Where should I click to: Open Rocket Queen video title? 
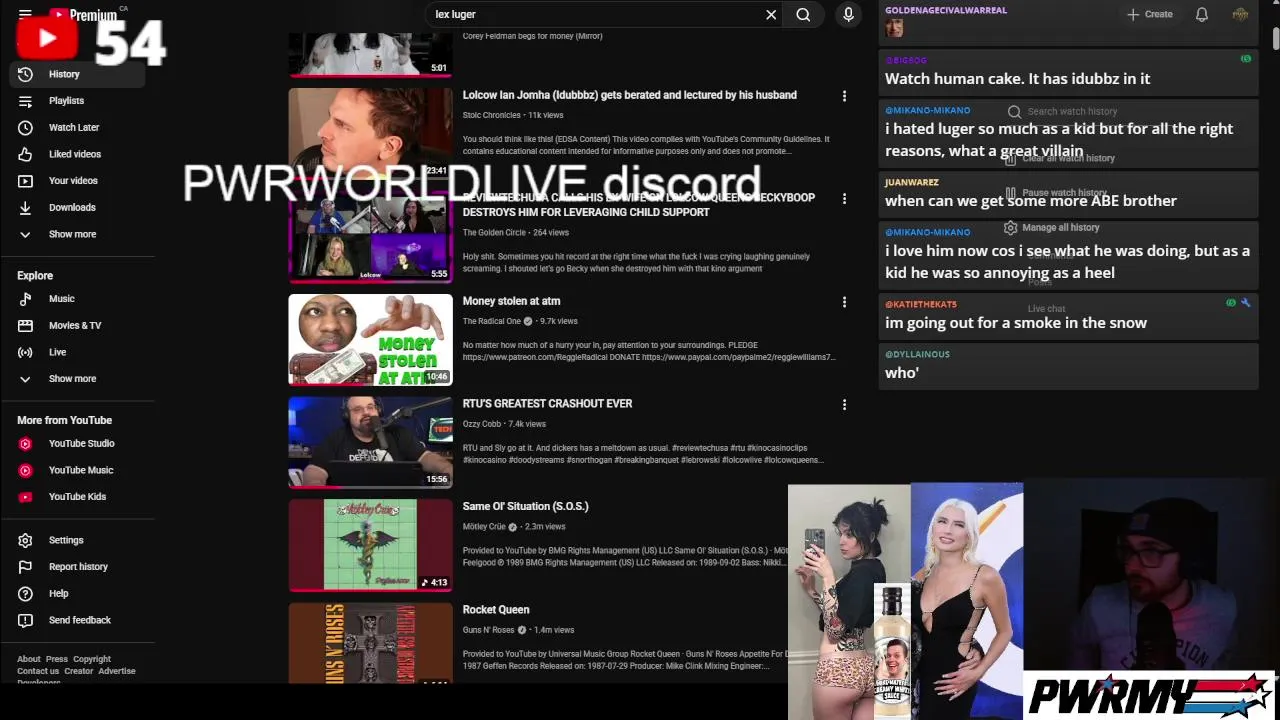click(496, 610)
